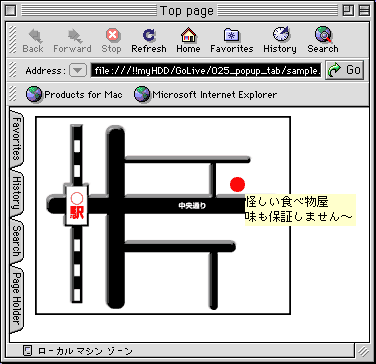Go to Home page icon
The width and height of the screenshot is (376, 364).
point(188,34)
